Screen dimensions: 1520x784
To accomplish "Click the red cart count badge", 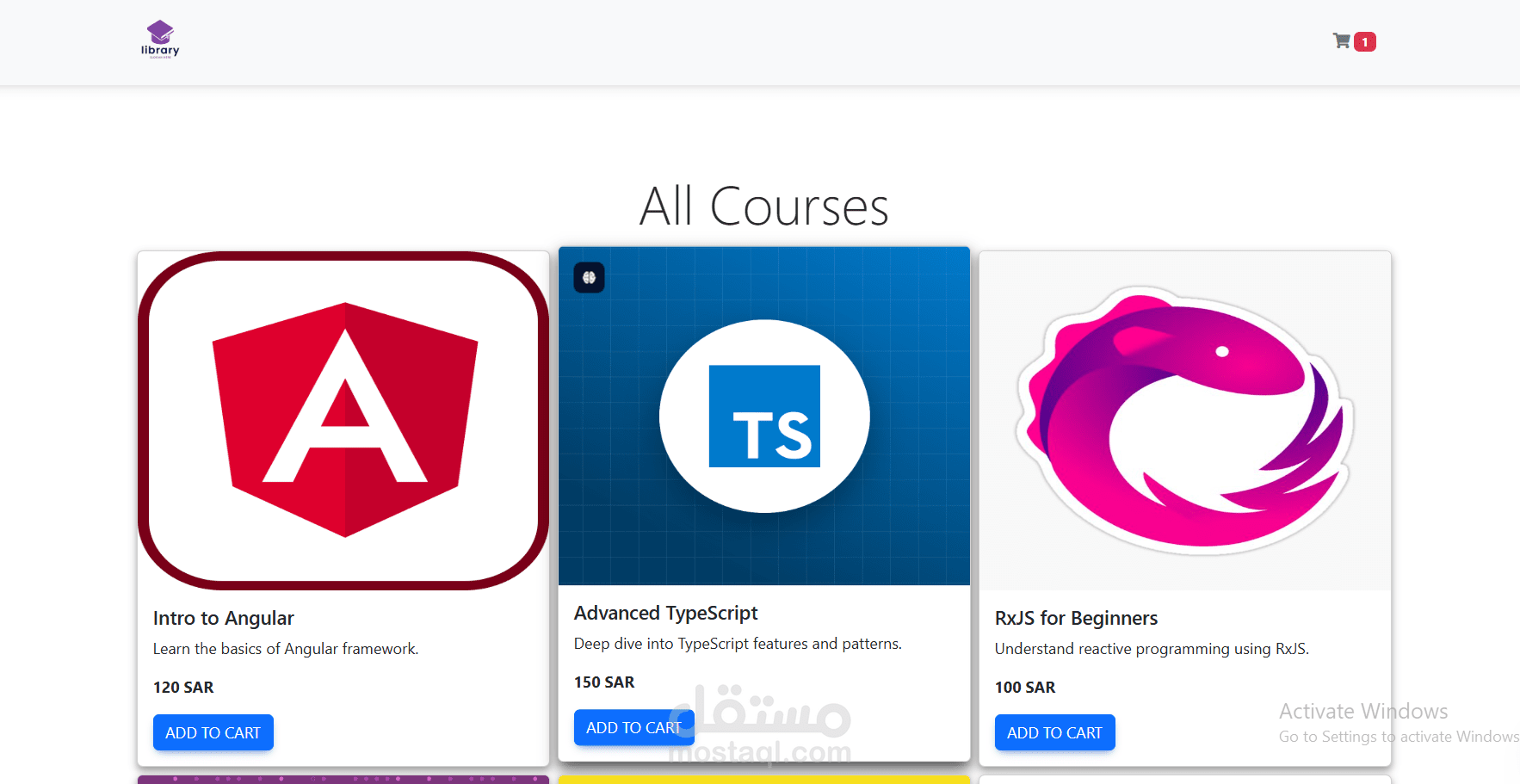I will (1365, 42).
